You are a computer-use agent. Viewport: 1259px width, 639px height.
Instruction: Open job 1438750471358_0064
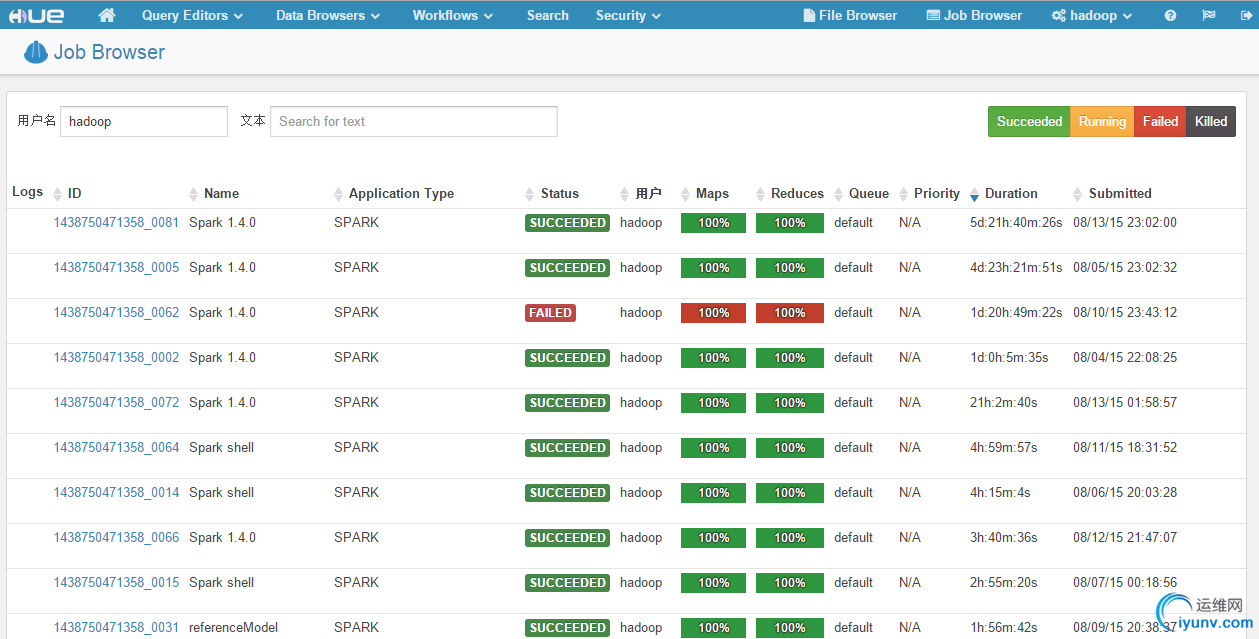point(116,447)
